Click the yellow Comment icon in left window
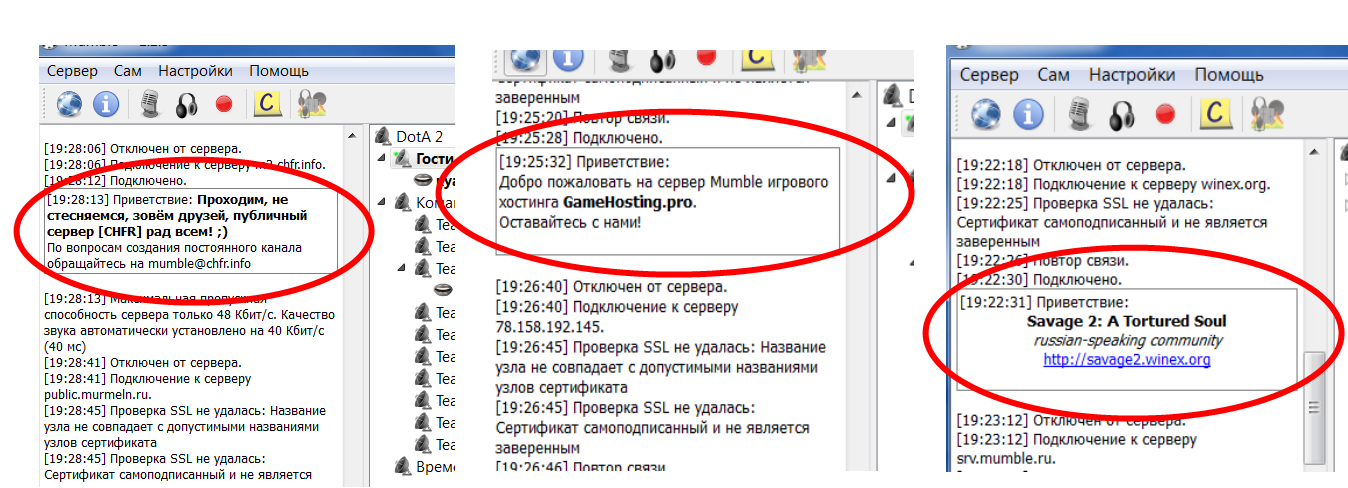 tap(267, 104)
